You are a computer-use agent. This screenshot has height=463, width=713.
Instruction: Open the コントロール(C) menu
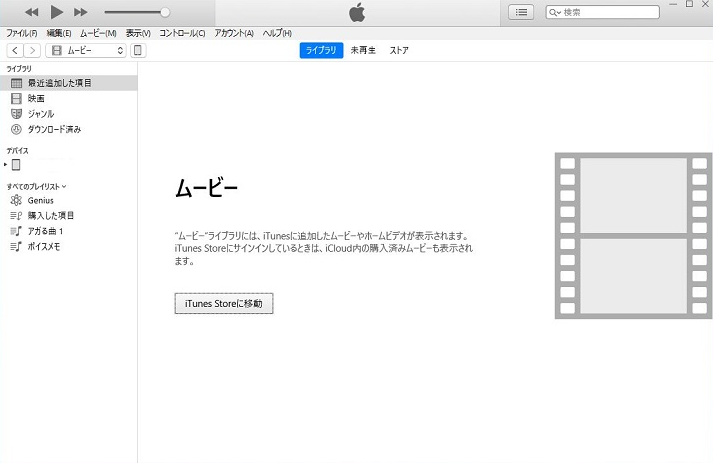182,33
